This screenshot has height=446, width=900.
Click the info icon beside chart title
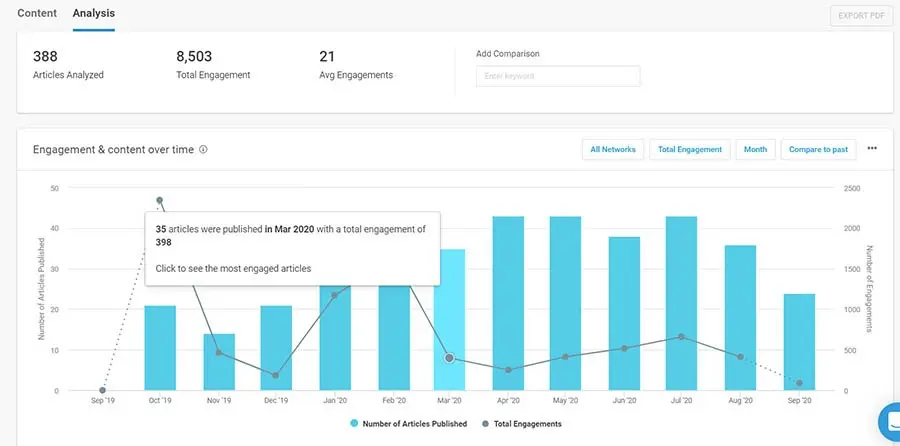203,150
